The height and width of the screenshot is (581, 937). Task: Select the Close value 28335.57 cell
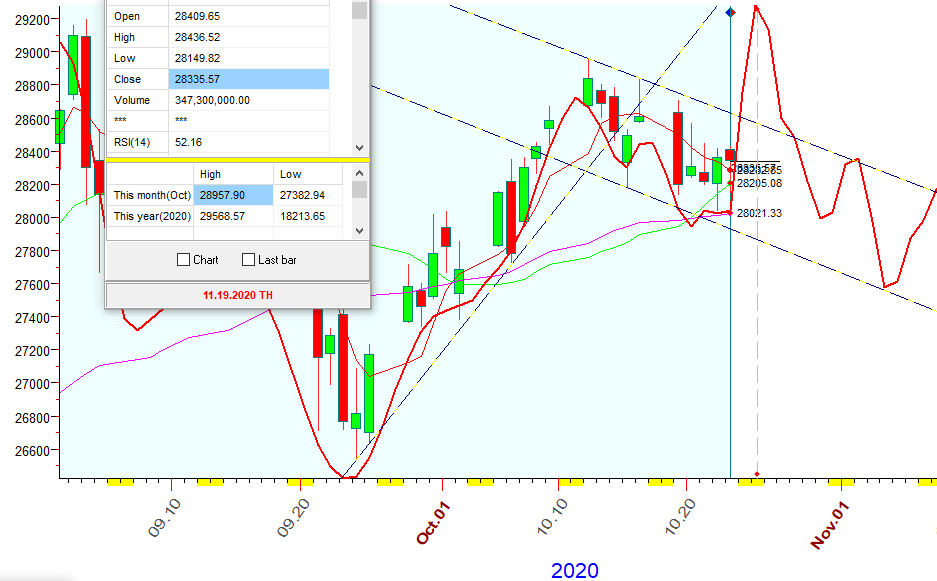(x=248, y=79)
